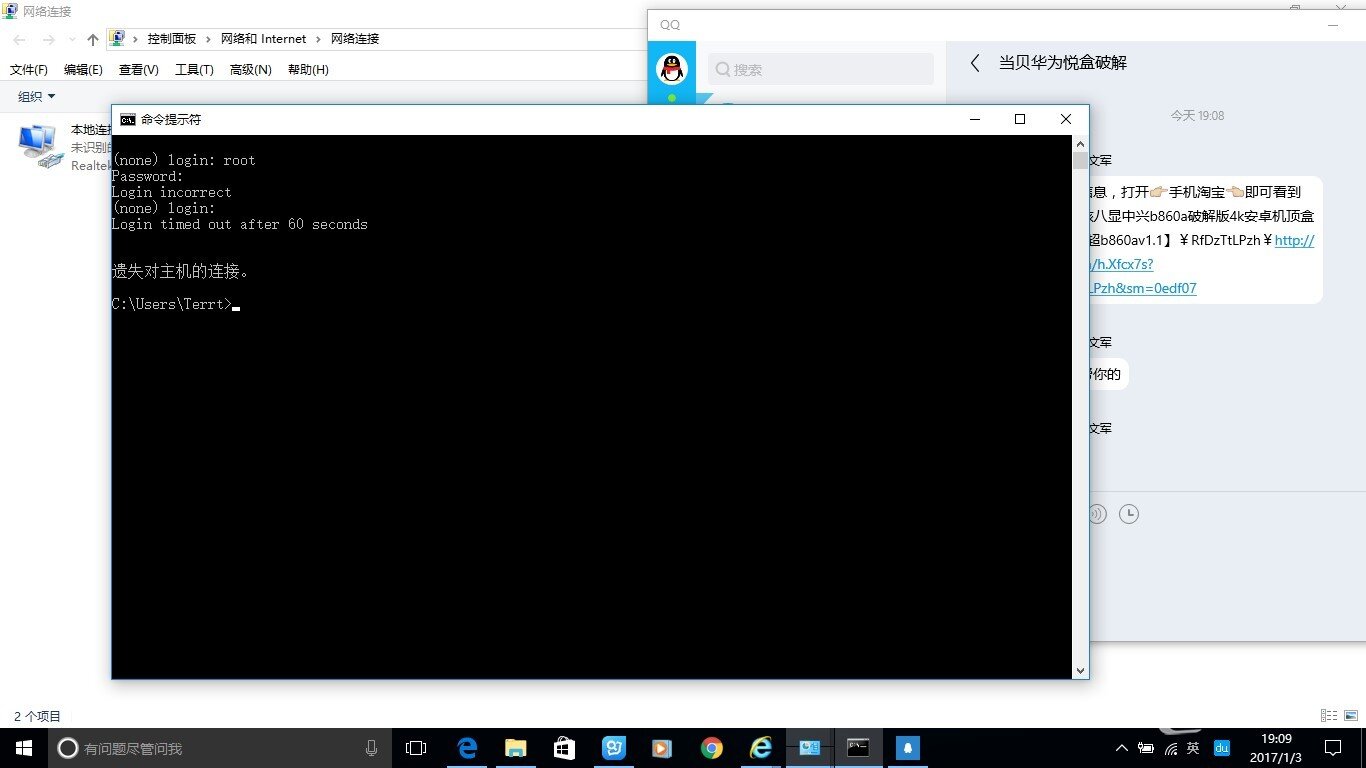
Task: Click the network Wi-Fi tray icon
Action: 1170,748
